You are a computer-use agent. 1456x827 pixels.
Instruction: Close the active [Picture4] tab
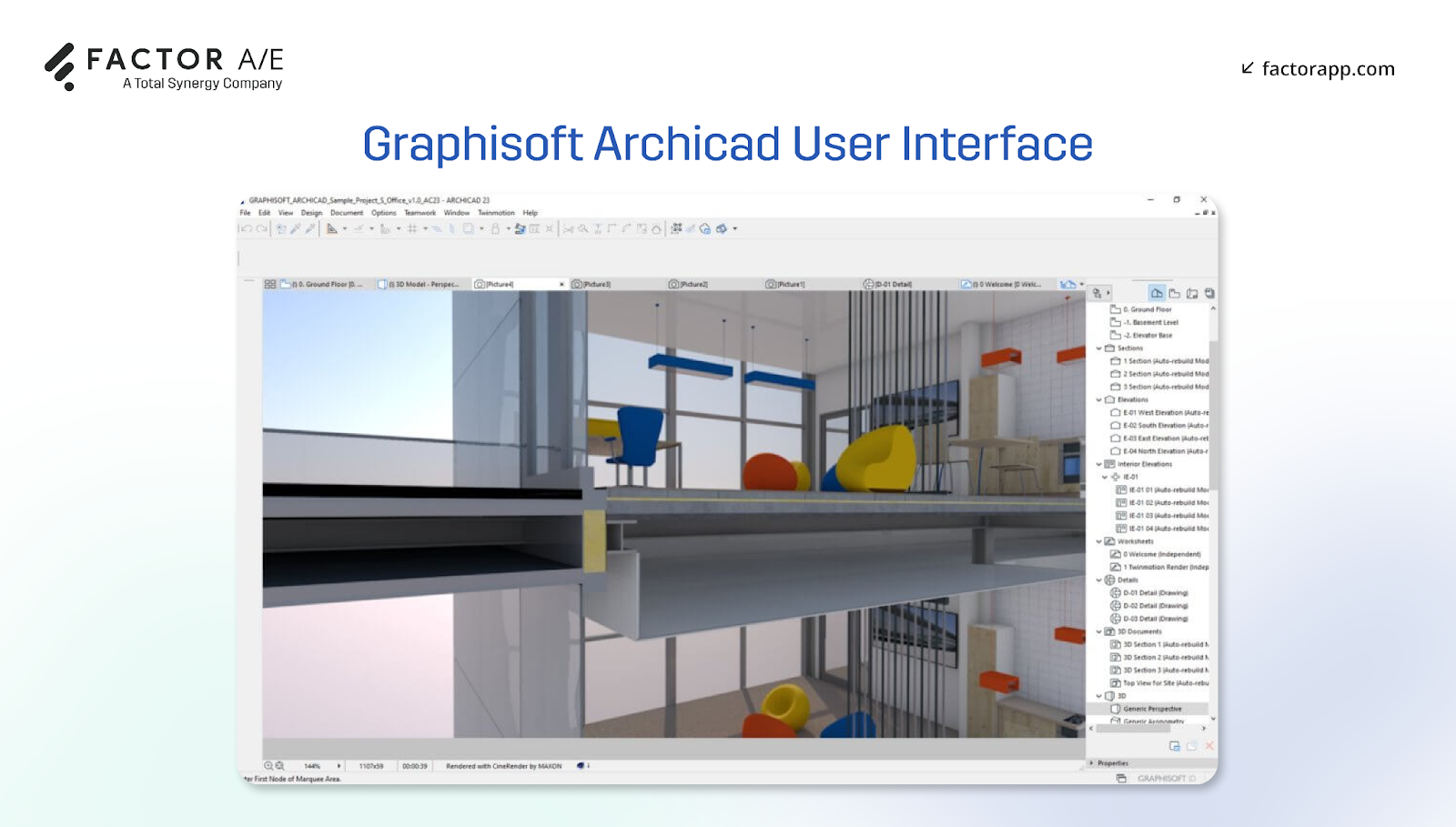[561, 283]
